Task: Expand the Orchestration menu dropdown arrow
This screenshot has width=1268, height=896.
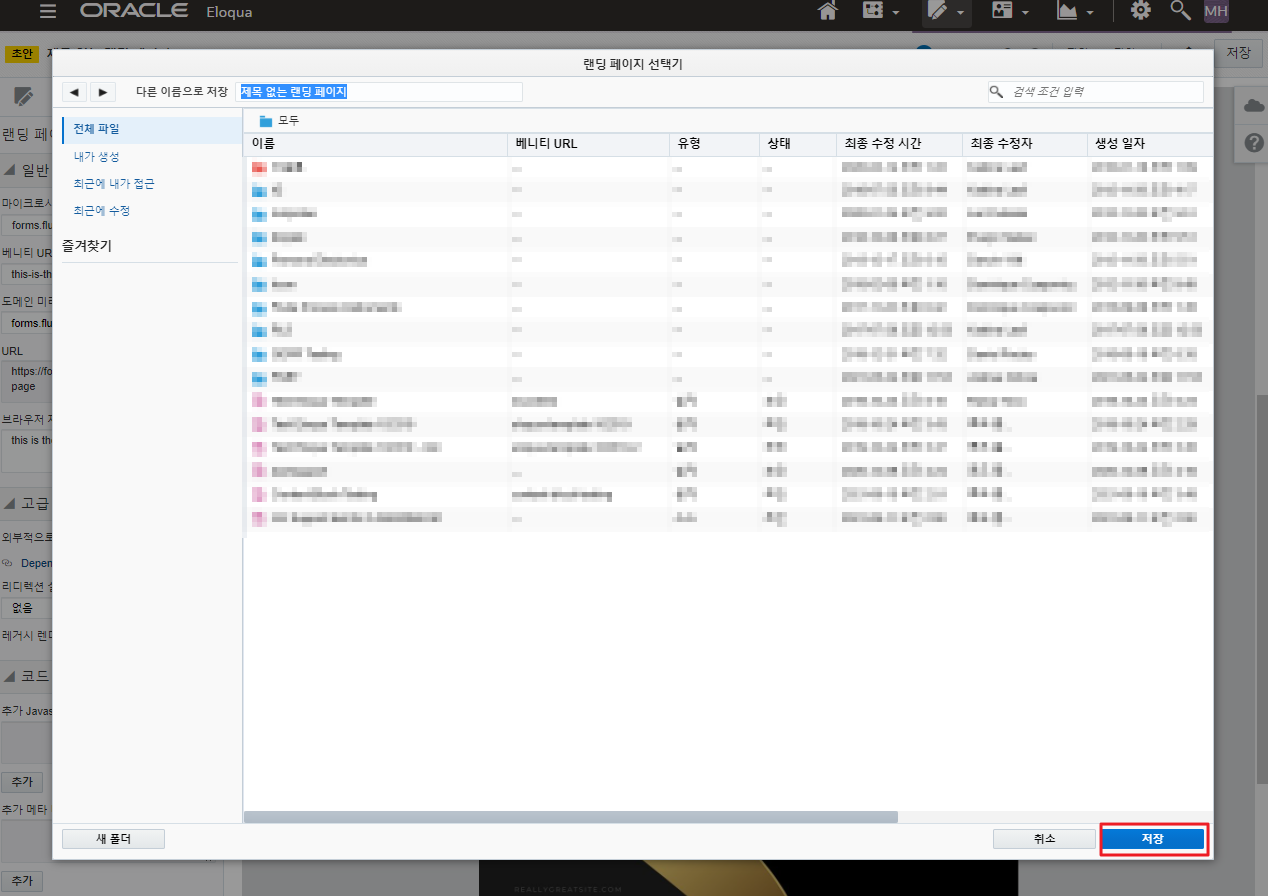Action: coord(895,13)
